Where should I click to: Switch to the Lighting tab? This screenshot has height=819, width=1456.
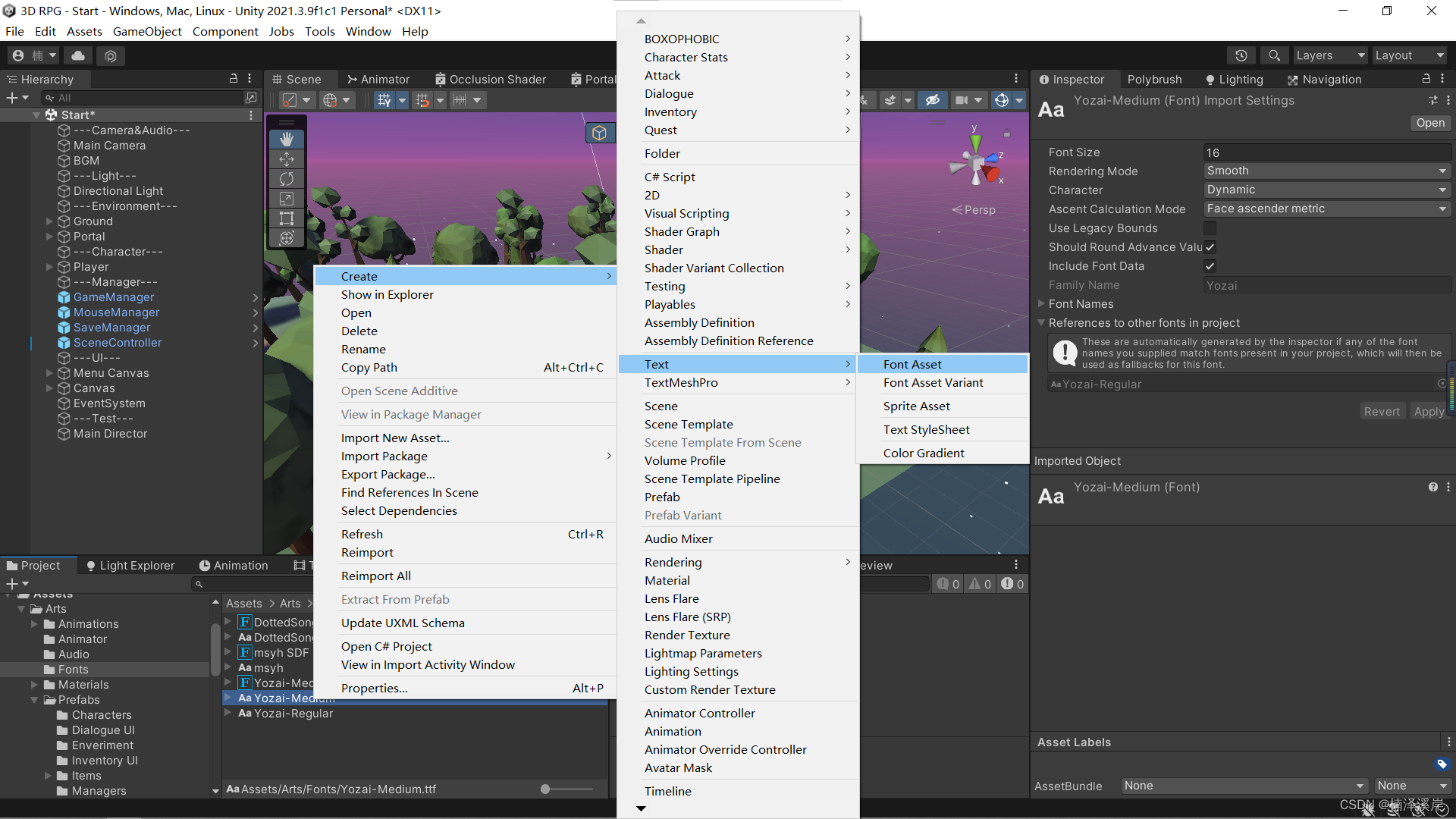(x=1234, y=80)
